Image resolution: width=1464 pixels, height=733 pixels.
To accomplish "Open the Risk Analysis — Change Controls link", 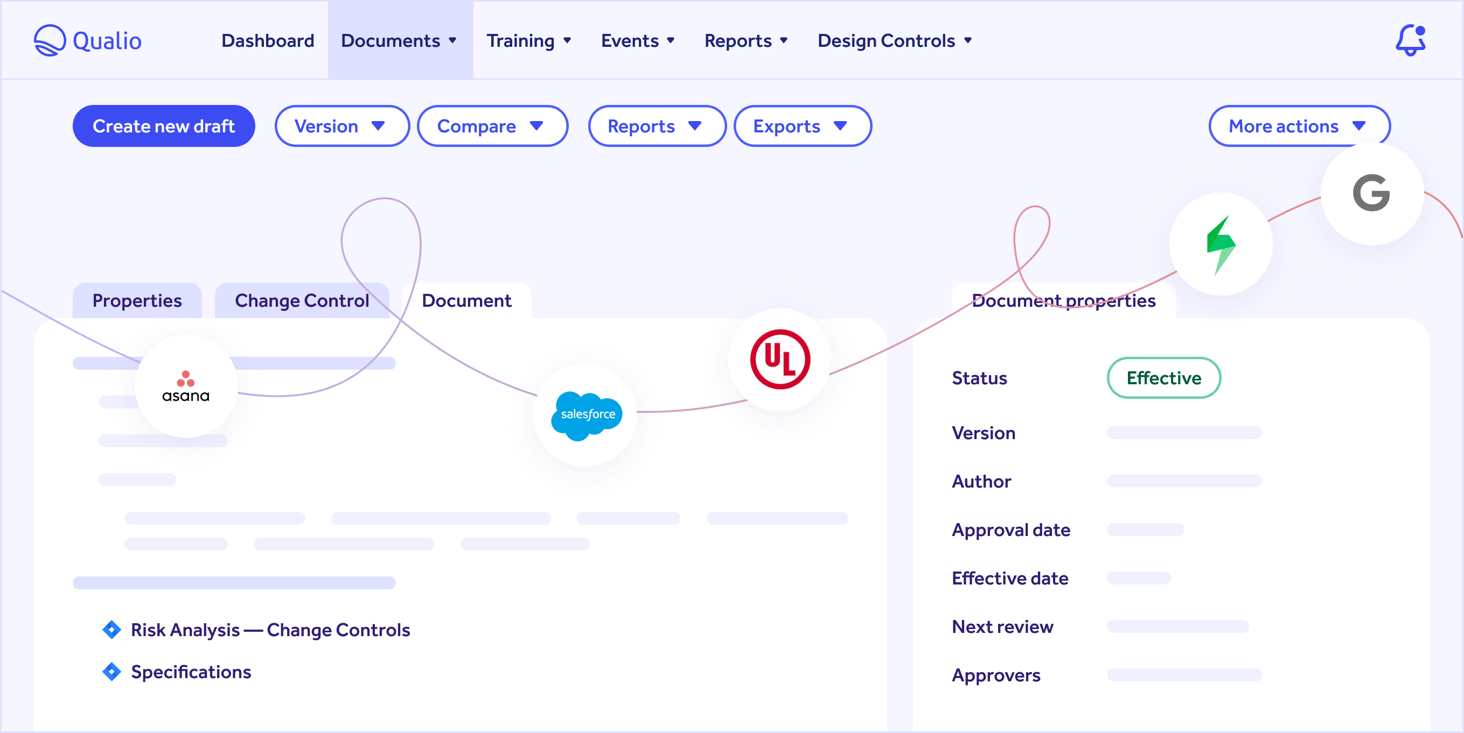I will [270, 629].
